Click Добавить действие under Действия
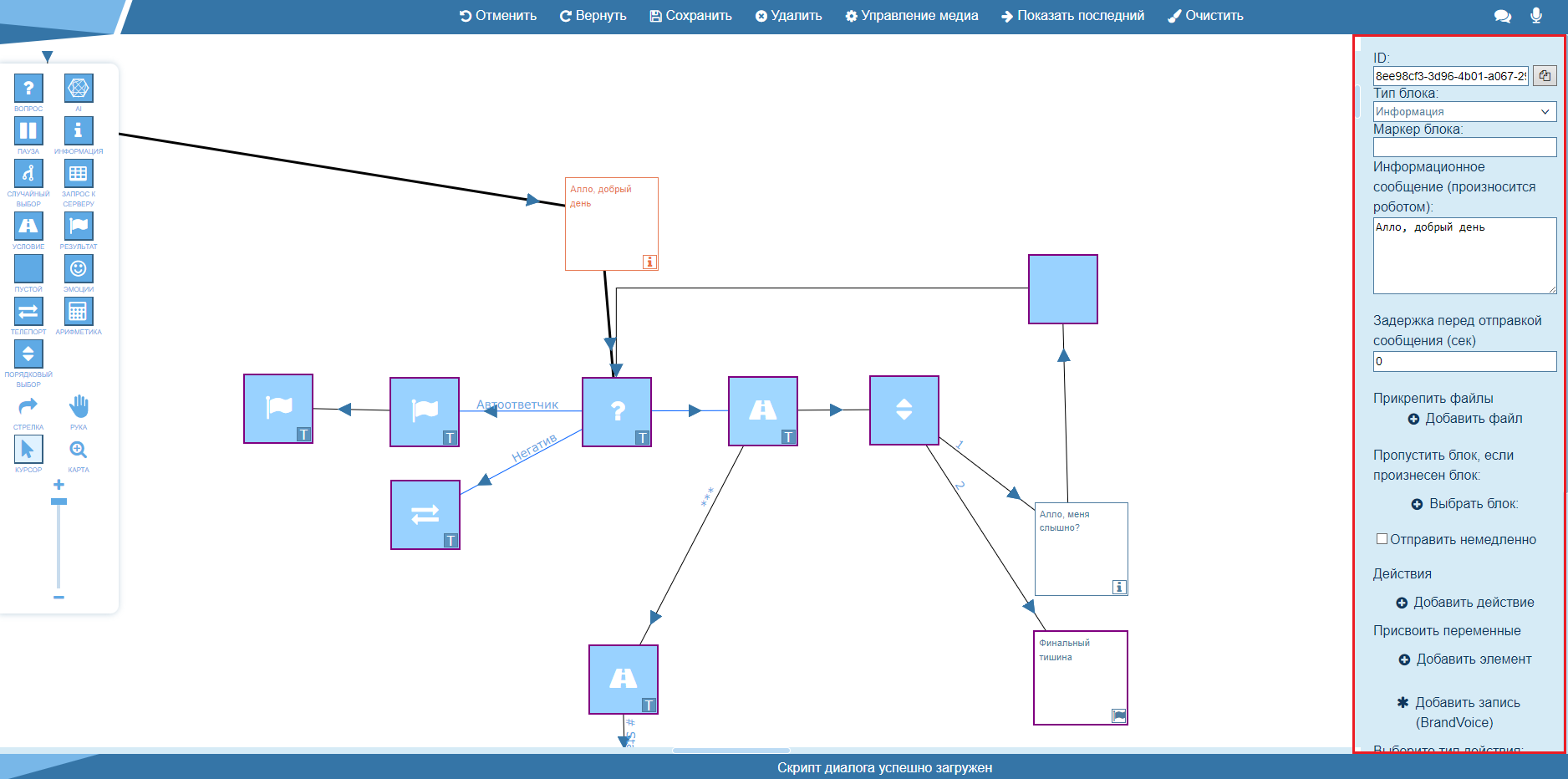 click(x=1464, y=603)
